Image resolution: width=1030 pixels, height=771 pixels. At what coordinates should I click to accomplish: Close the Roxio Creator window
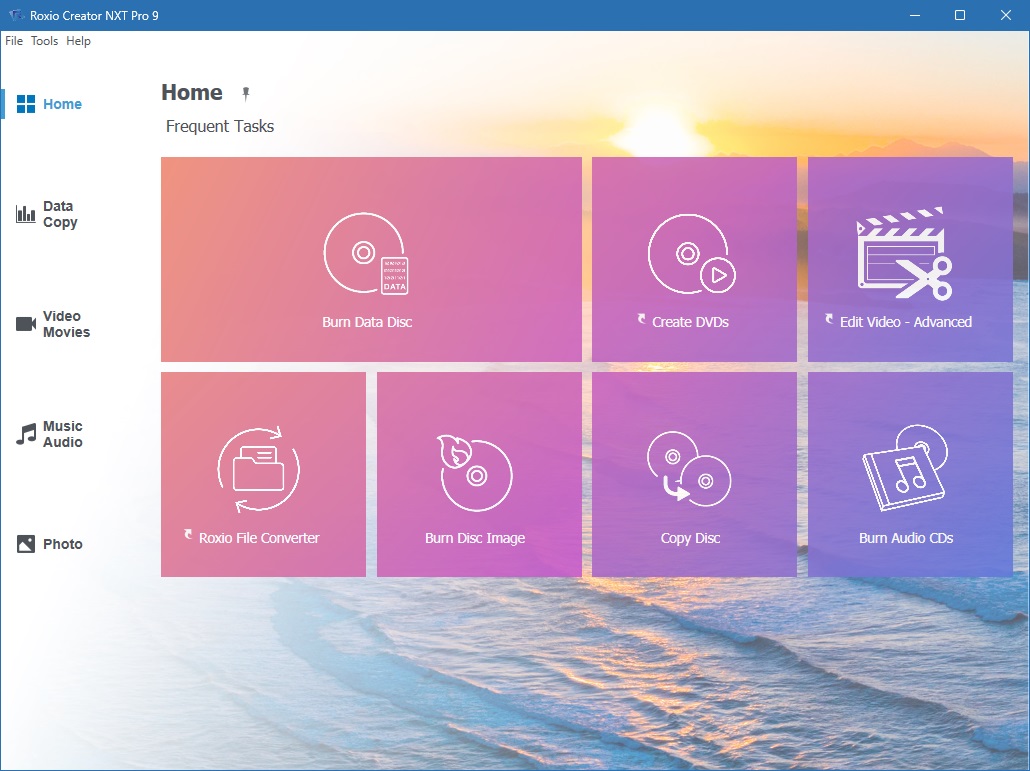[1006, 15]
